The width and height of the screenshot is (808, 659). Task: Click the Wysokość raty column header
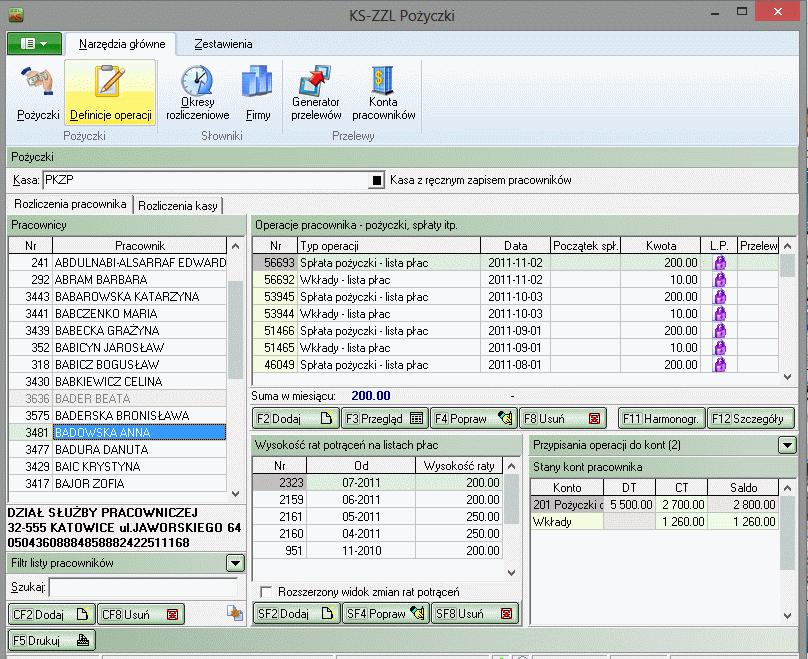point(459,466)
